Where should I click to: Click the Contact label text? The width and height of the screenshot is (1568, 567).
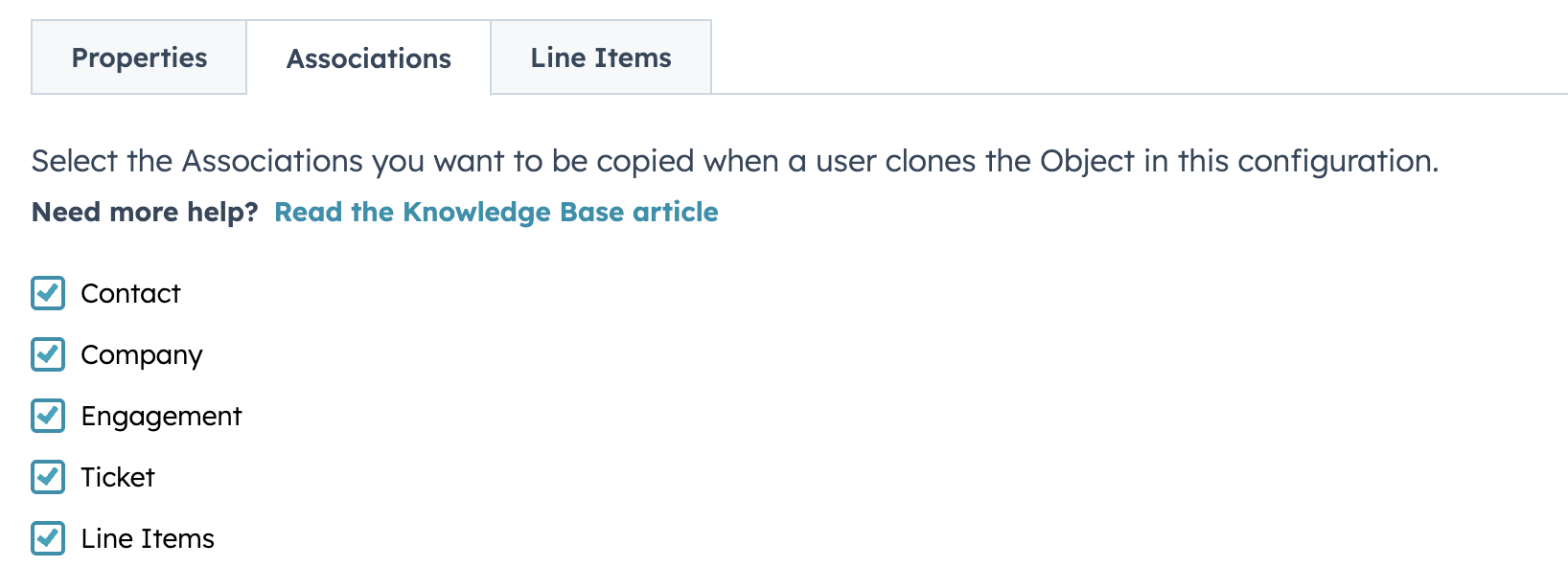coord(132,294)
